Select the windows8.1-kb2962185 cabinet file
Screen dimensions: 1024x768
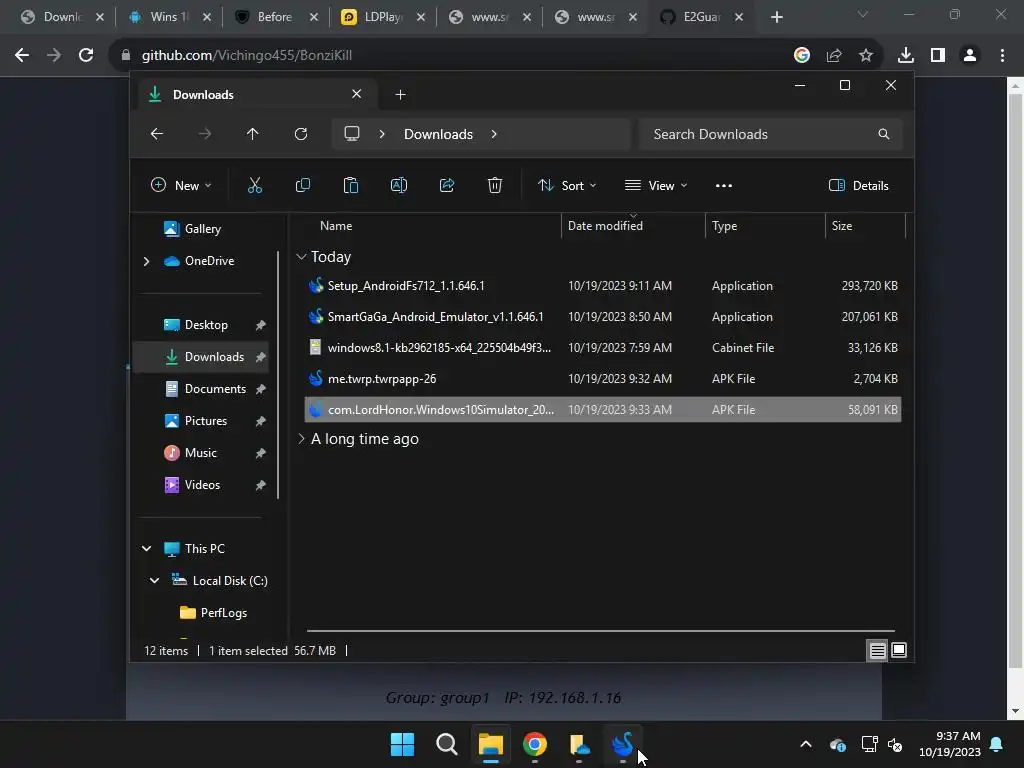pyautogui.click(x=603, y=347)
